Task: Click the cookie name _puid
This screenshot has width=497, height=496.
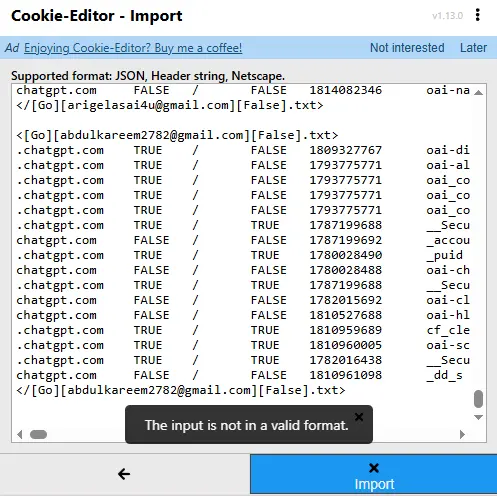Action: click(x=445, y=256)
